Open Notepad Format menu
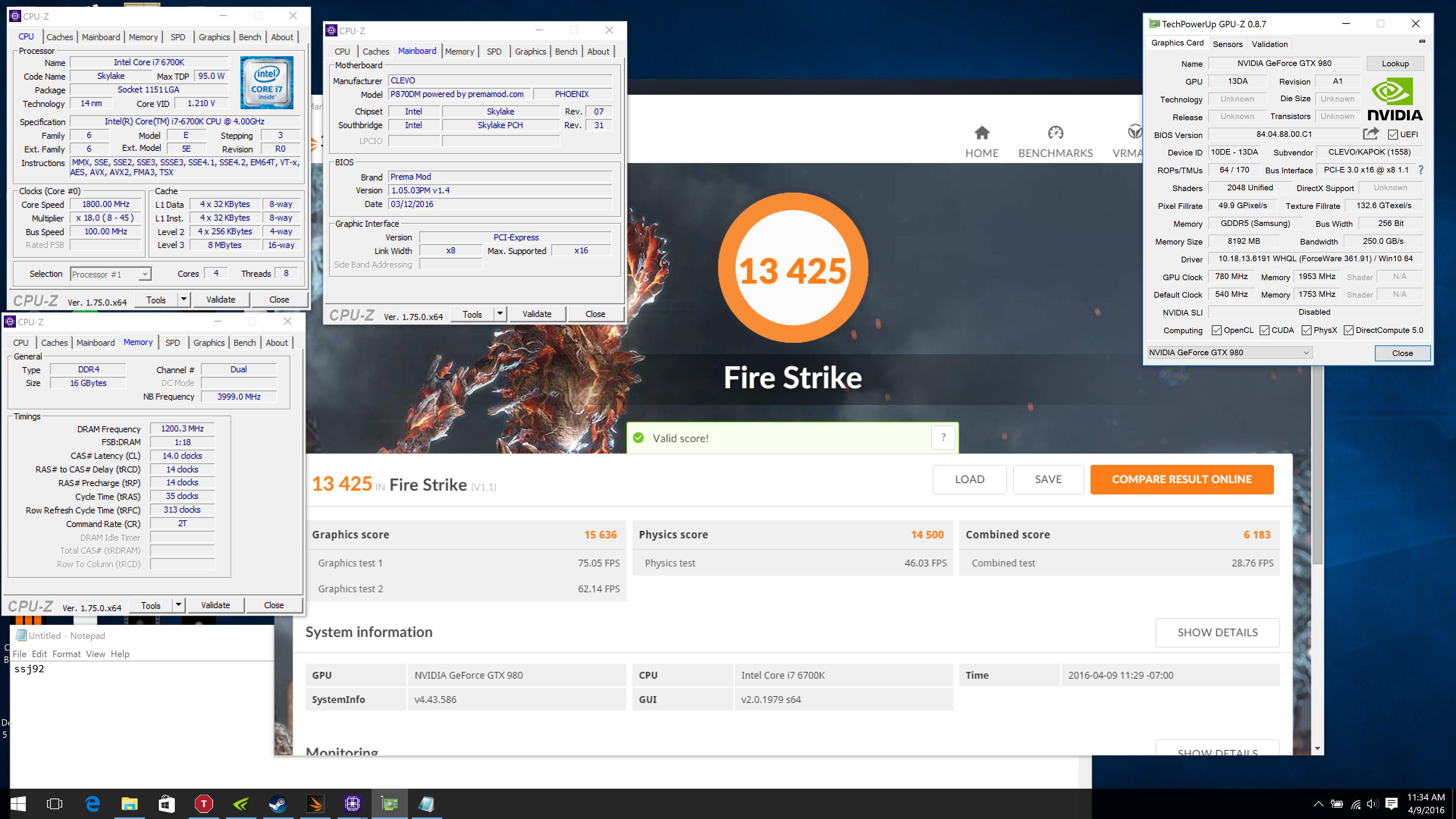The image size is (1456, 819). click(x=66, y=654)
